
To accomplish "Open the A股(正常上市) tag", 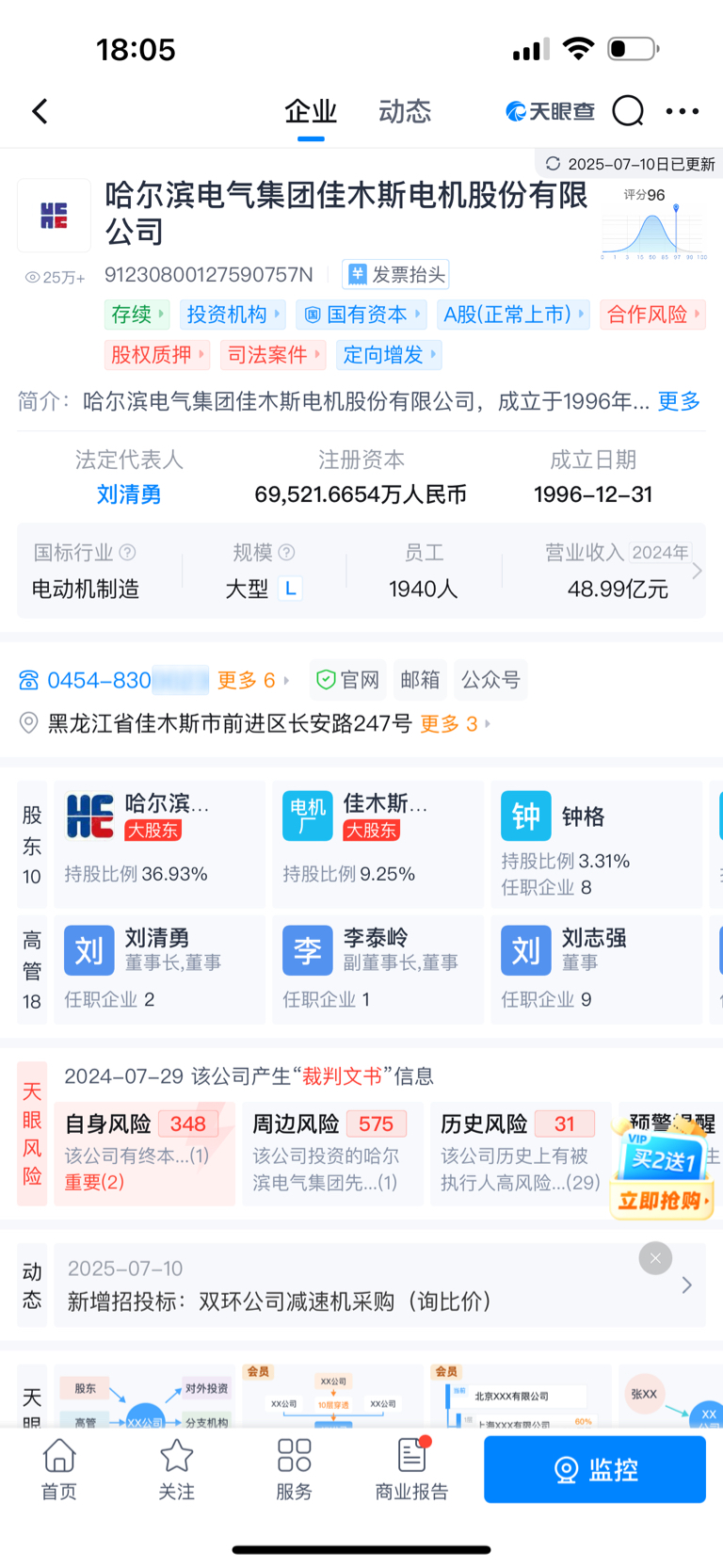I will pos(514,315).
